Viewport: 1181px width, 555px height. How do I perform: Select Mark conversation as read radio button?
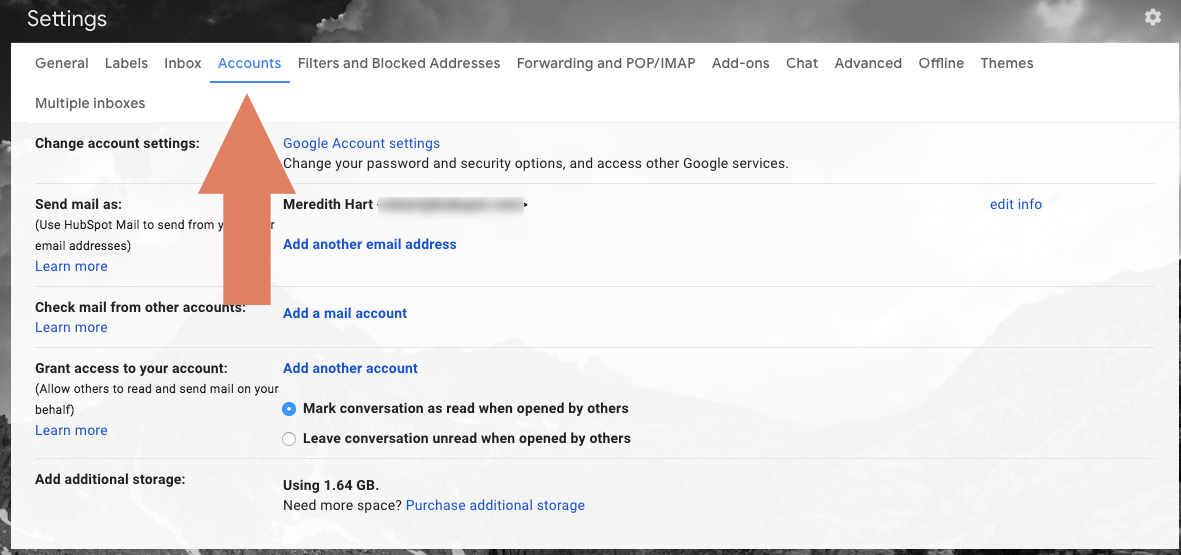pyautogui.click(x=290, y=409)
